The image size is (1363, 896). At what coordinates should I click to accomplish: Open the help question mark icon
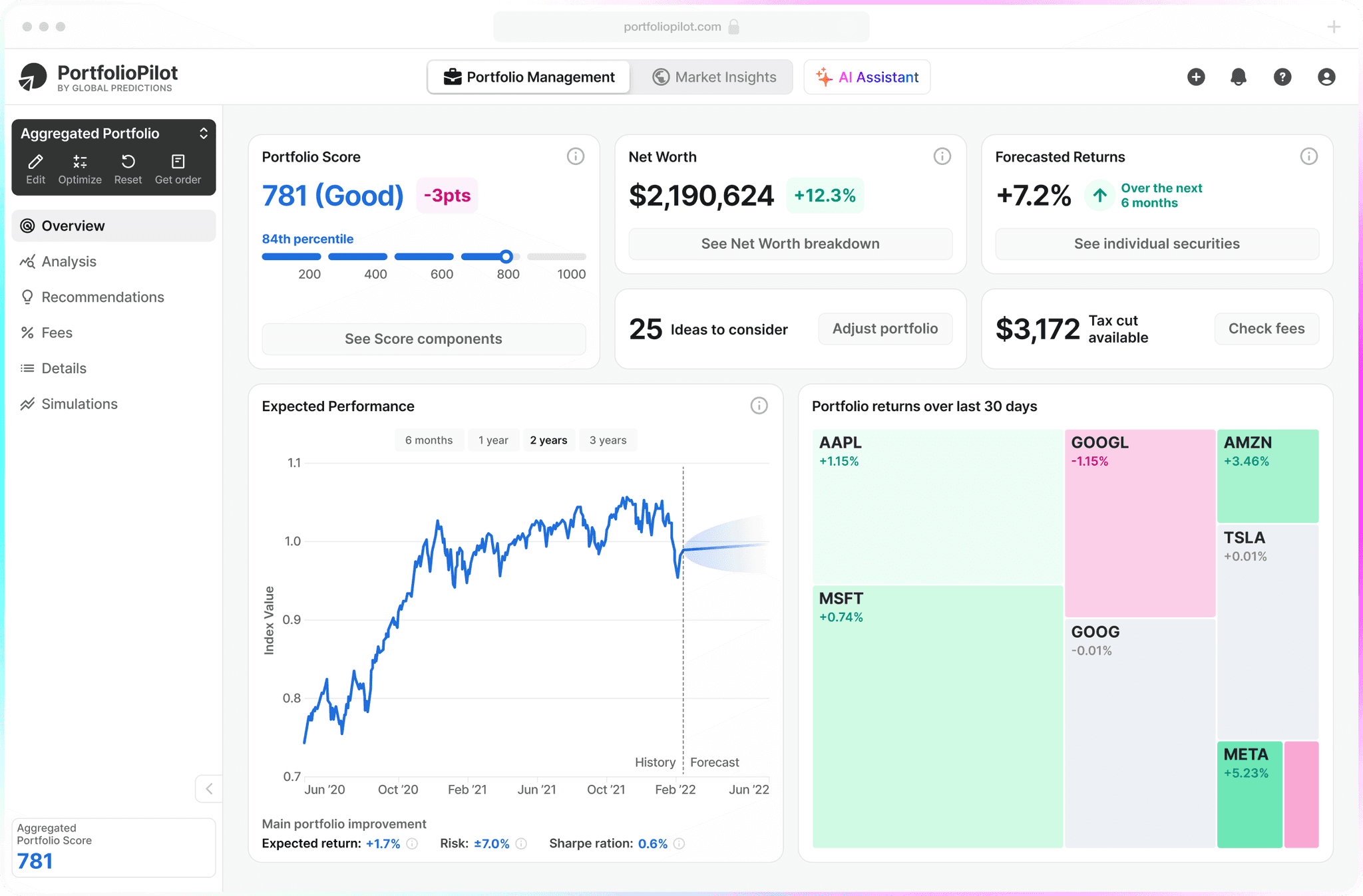(1282, 77)
